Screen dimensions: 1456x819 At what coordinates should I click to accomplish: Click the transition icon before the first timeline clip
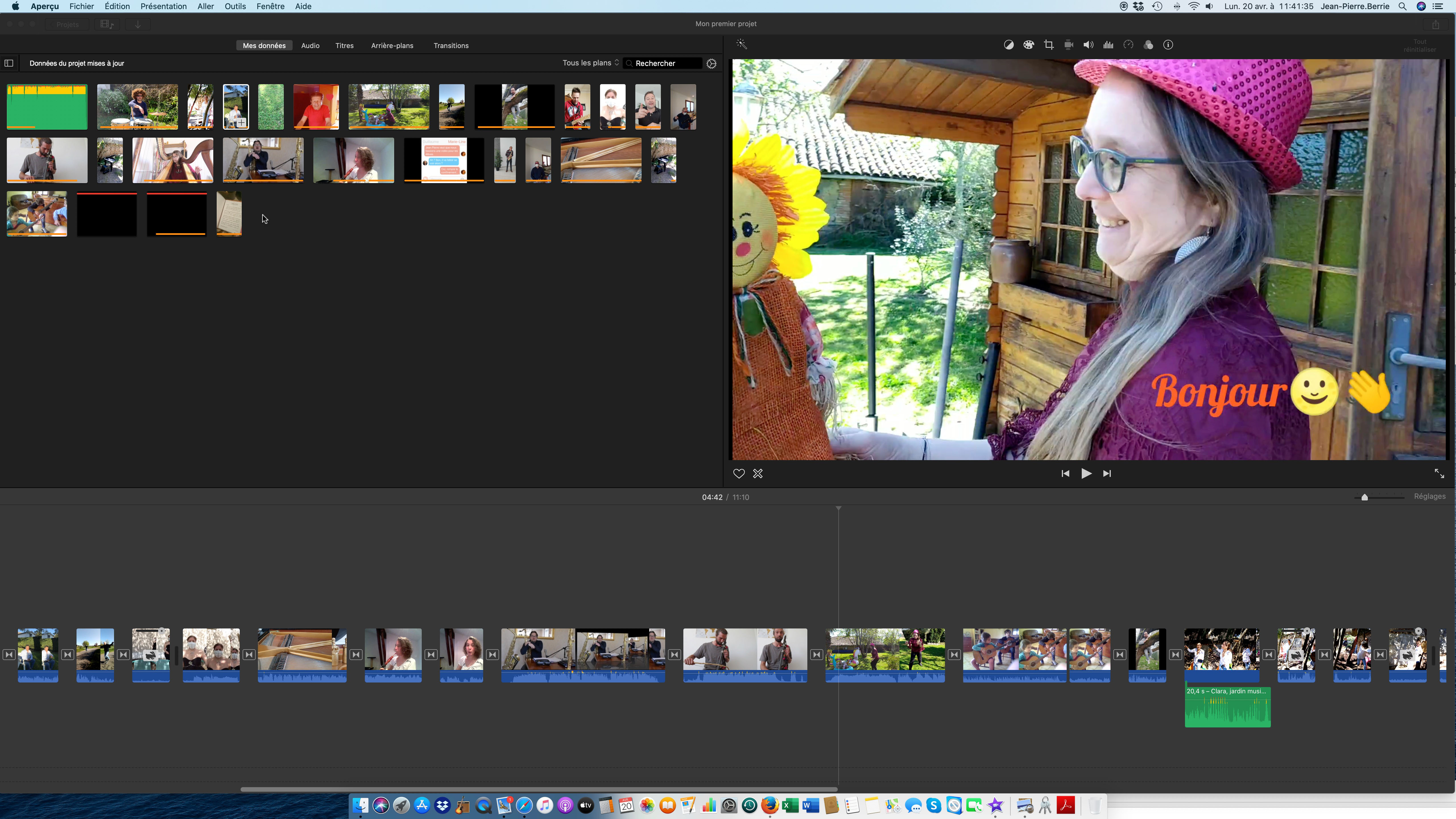pyautogui.click(x=9, y=655)
